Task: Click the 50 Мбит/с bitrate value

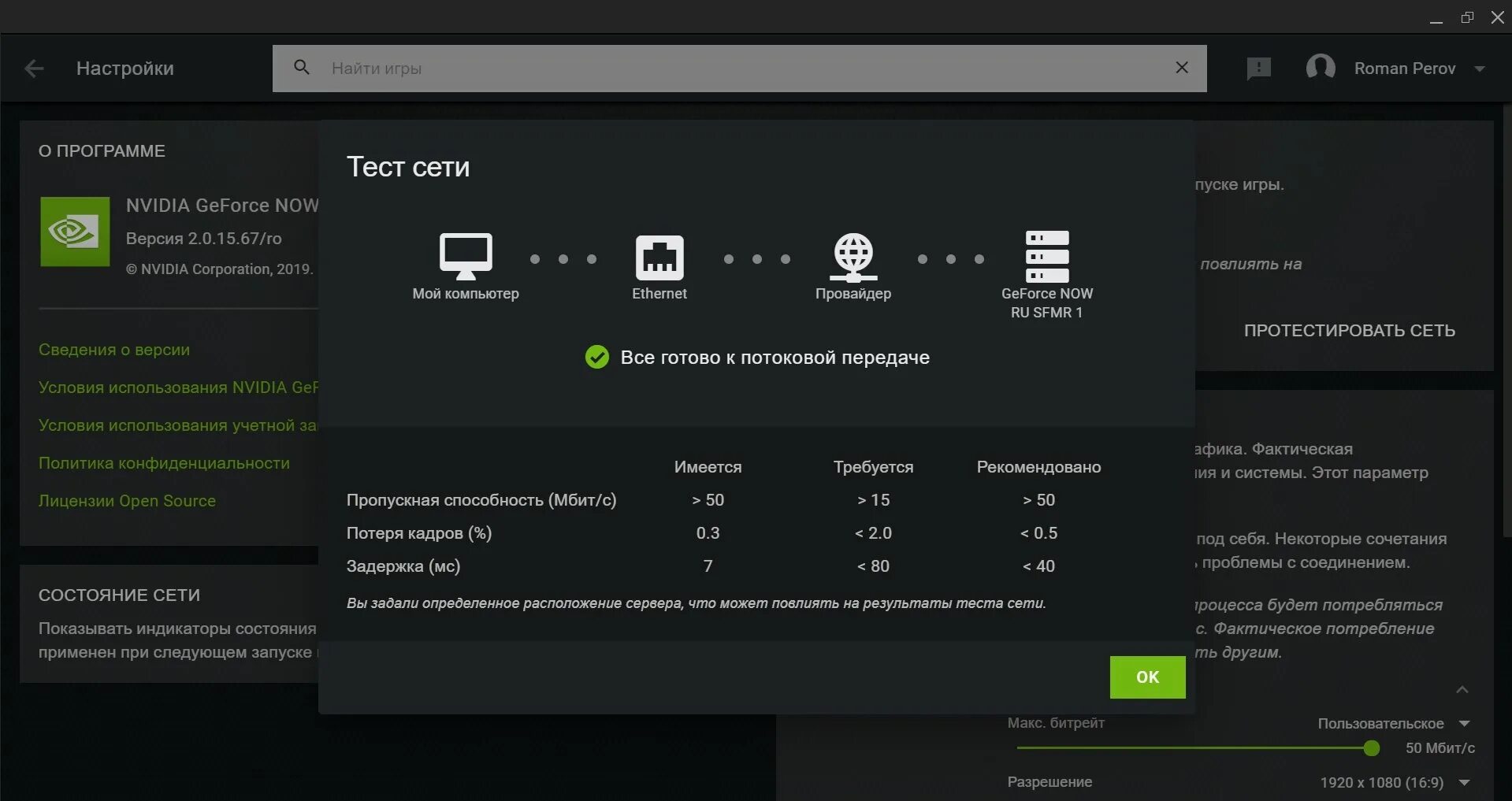Action: click(x=1440, y=748)
